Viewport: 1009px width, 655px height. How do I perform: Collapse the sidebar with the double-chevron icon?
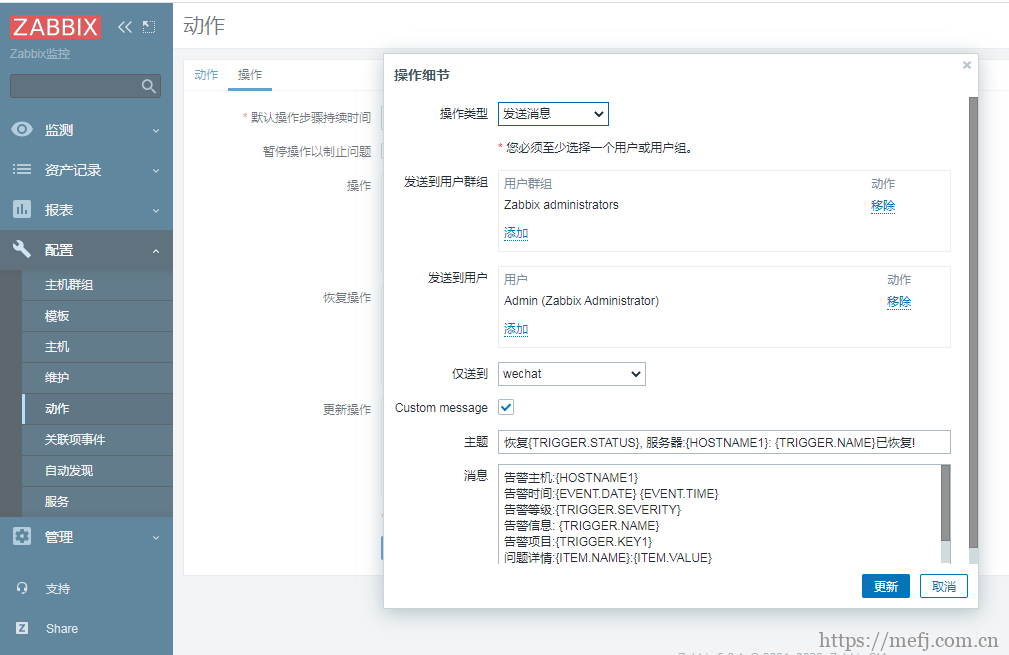(124, 27)
